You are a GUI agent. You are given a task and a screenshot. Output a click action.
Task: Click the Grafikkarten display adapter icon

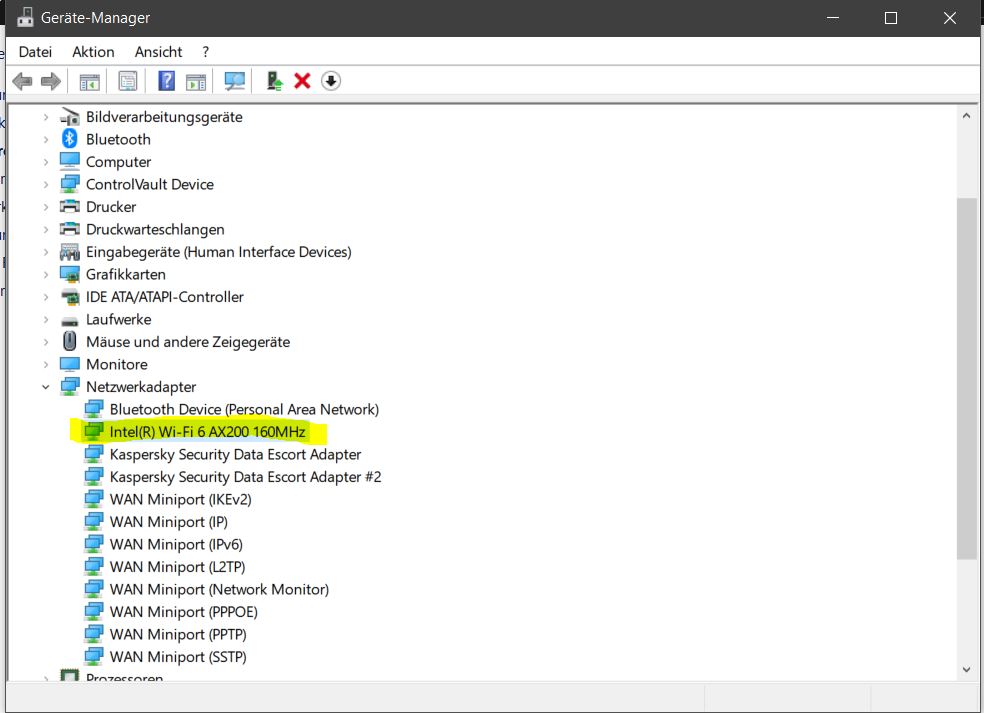pos(70,274)
